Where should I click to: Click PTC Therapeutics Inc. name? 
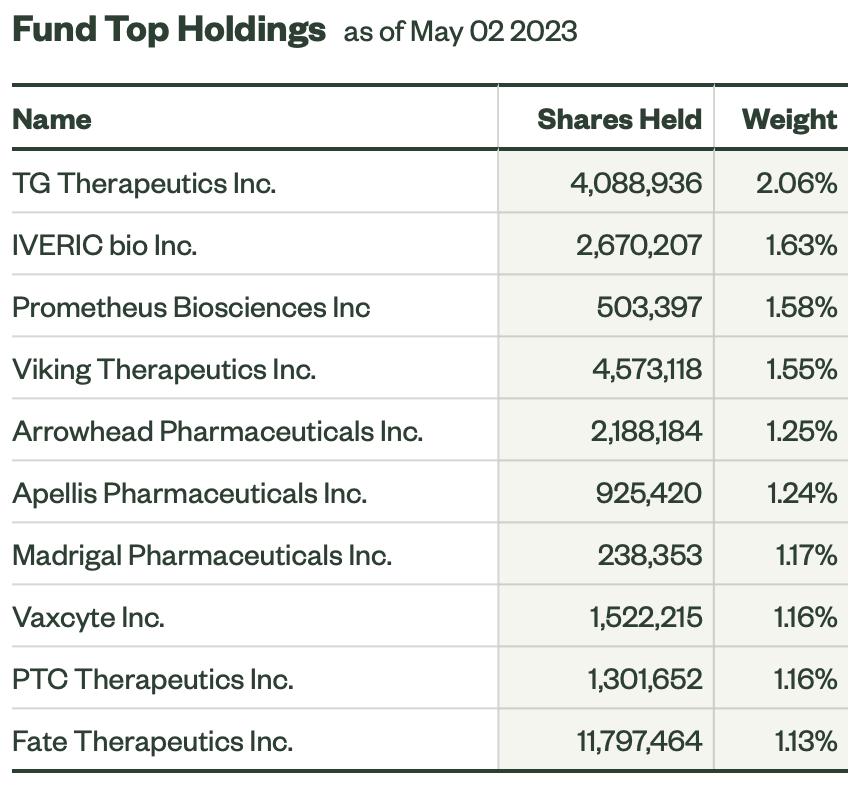tap(152, 680)
